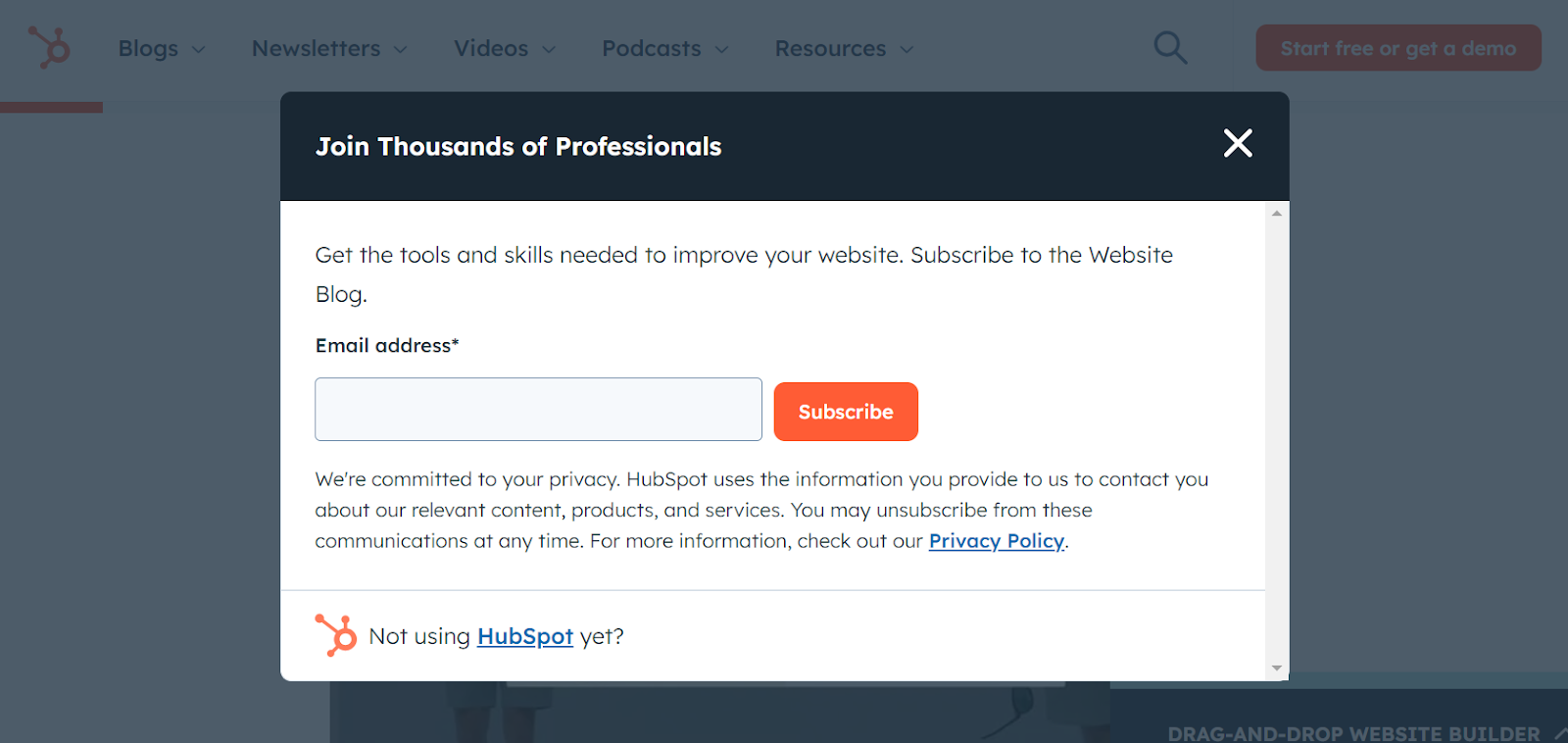Click the popup's vertical scrollbar track
This screenshot has height=743, width=1568.
click(x=1276, y=441)
